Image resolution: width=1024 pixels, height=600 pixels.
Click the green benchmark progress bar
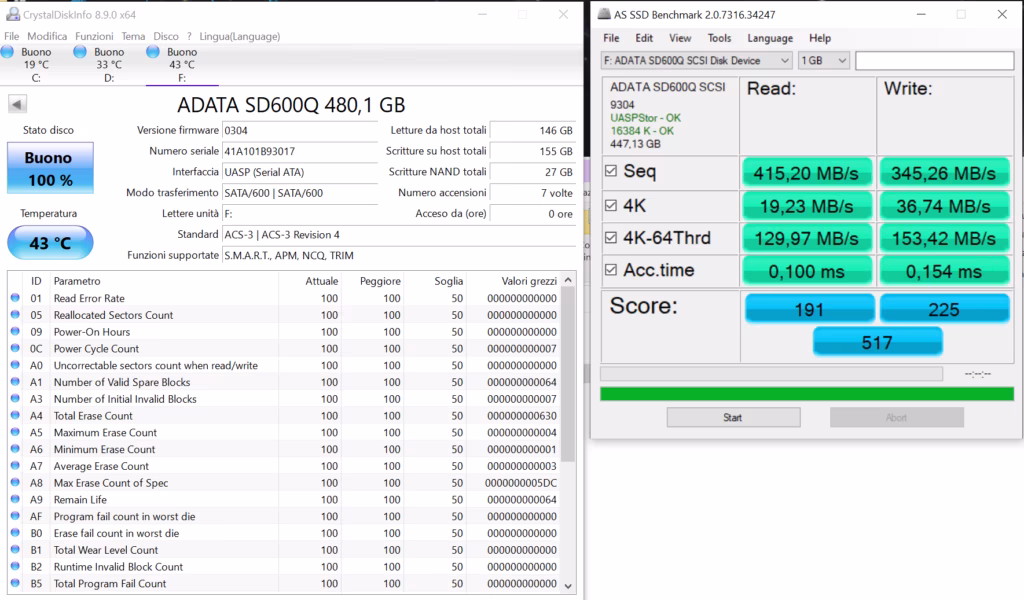coord(807,394)
